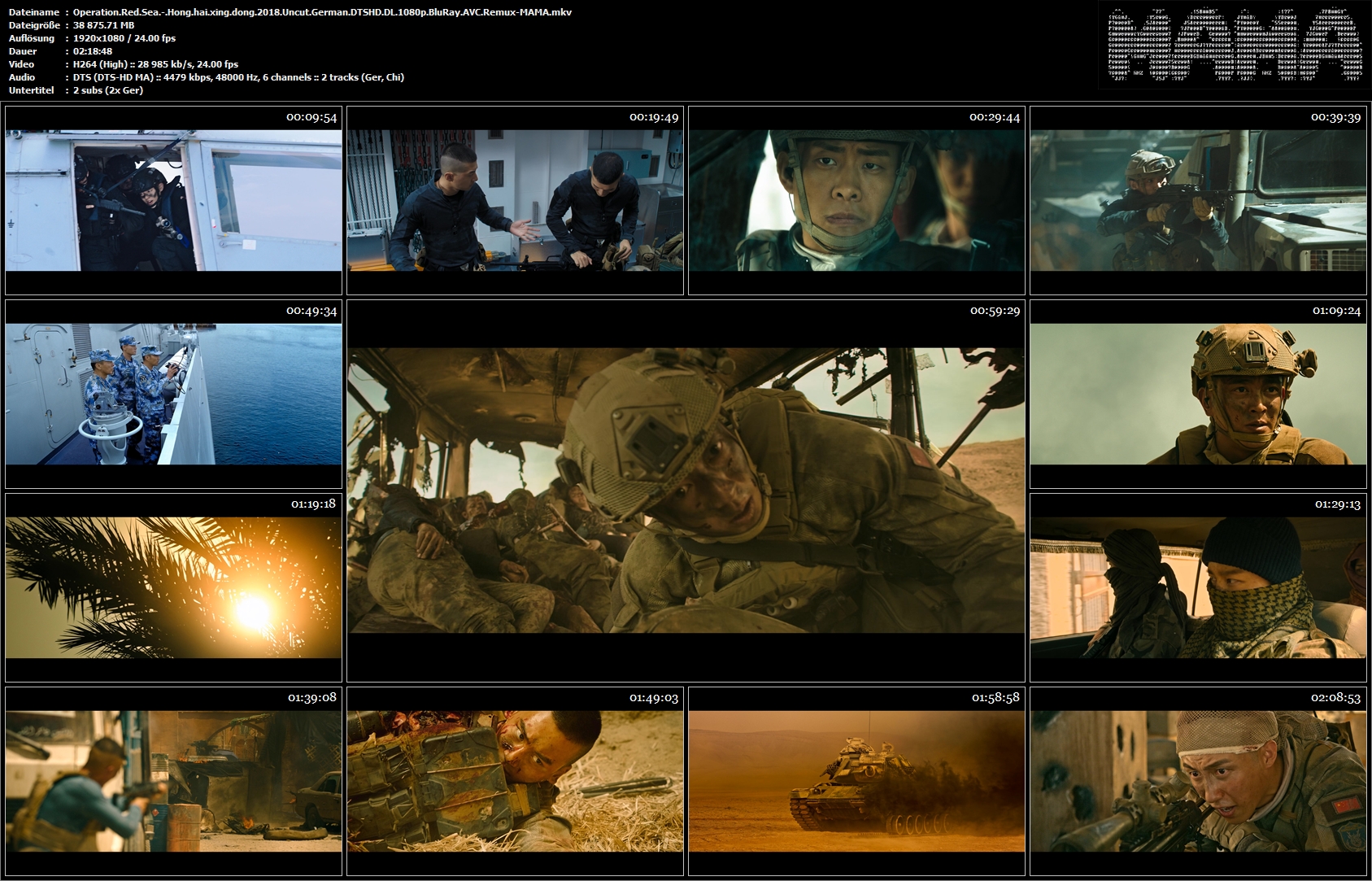This screenshot has height=881, width=1372.
Task: Open the frame at 00:19:49
Action: pos(515,200)
